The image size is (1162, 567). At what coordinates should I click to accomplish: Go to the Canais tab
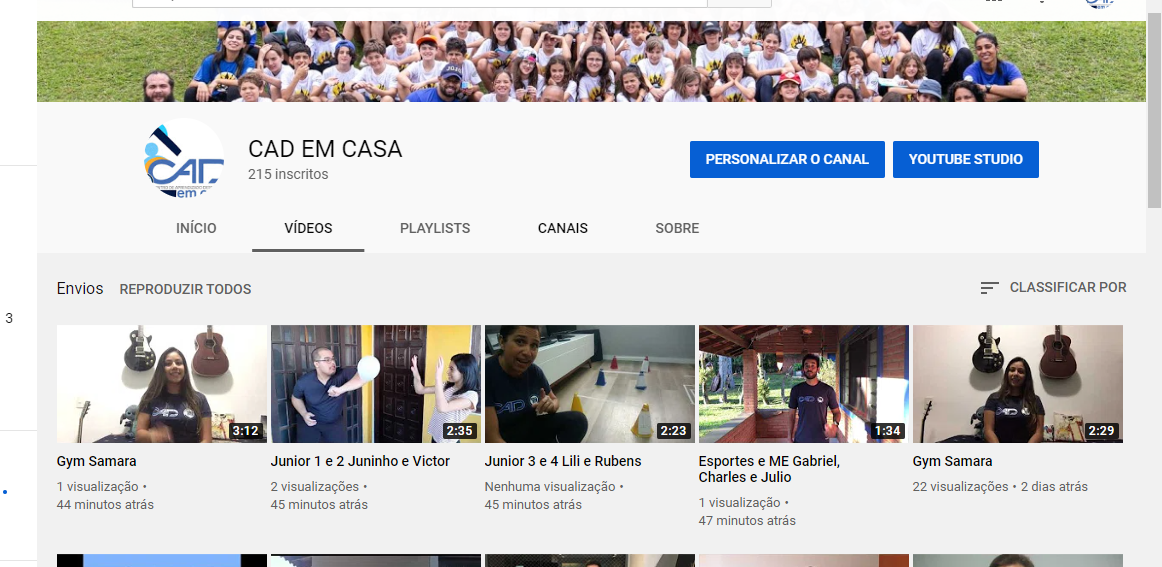[x=563, y=228]
